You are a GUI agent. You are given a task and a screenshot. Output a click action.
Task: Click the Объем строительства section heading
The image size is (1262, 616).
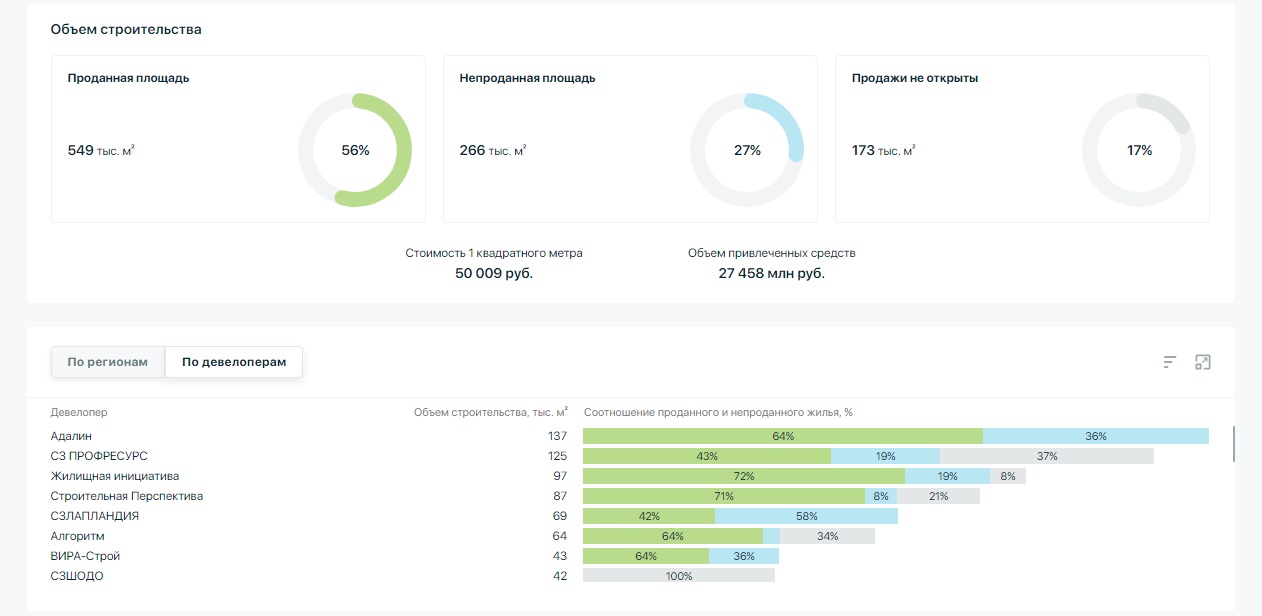click(x=126, y=30)
